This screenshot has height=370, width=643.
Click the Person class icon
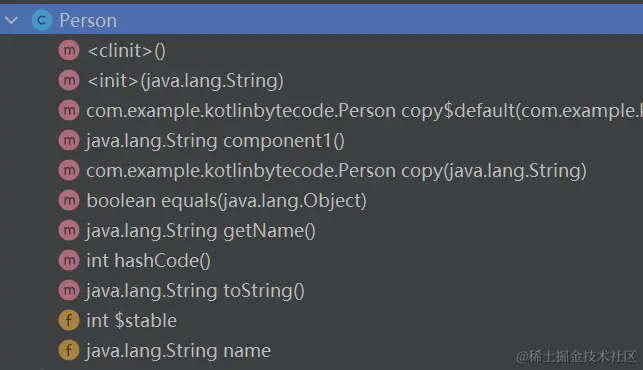(42, 20)
